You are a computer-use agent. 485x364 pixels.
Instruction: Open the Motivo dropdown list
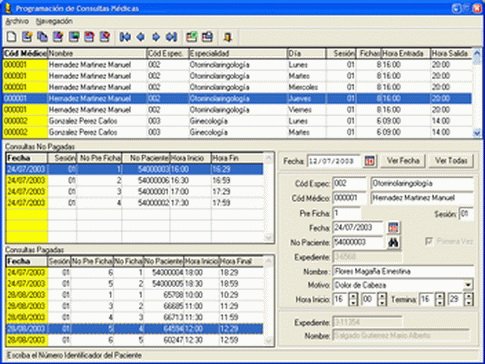[x=468, y=285]
